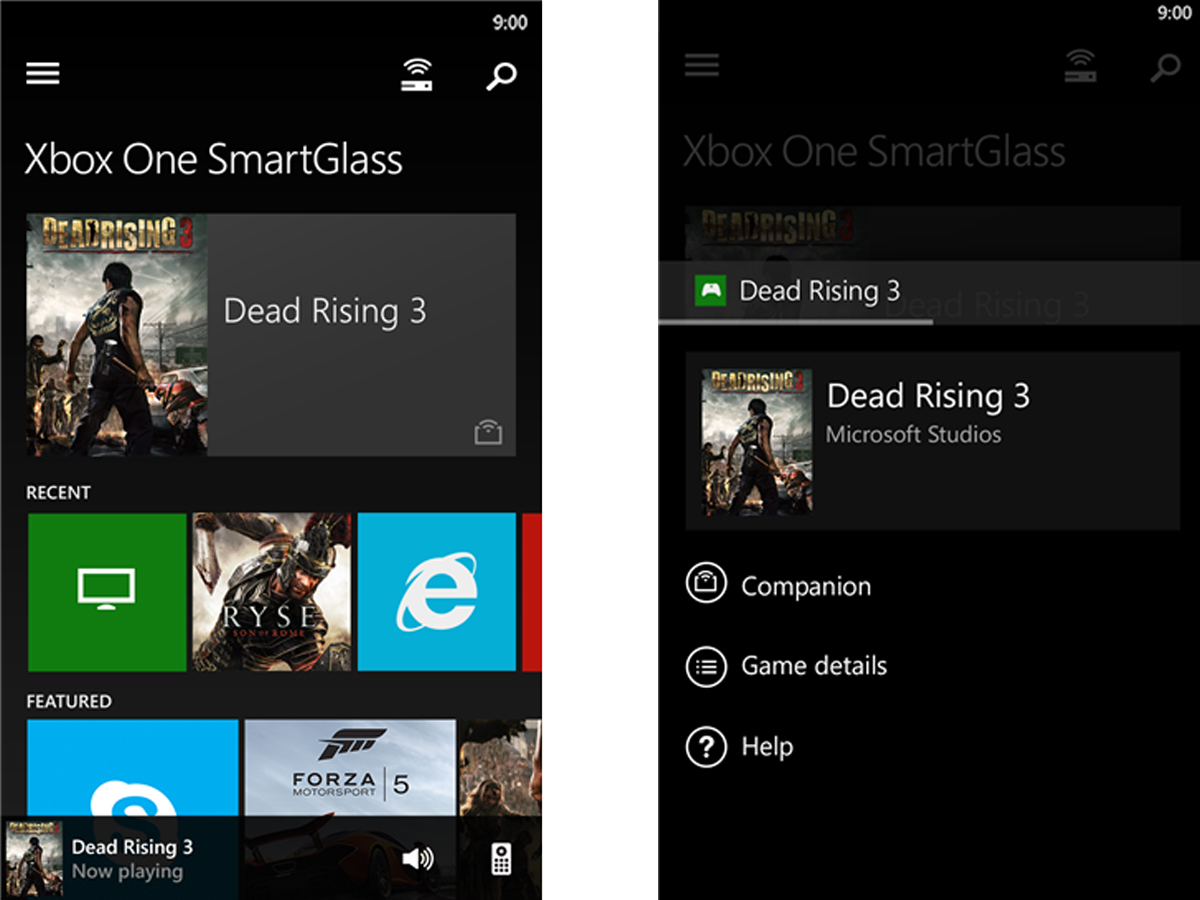Open the hamburger menu on left screen

click(43, 74)
